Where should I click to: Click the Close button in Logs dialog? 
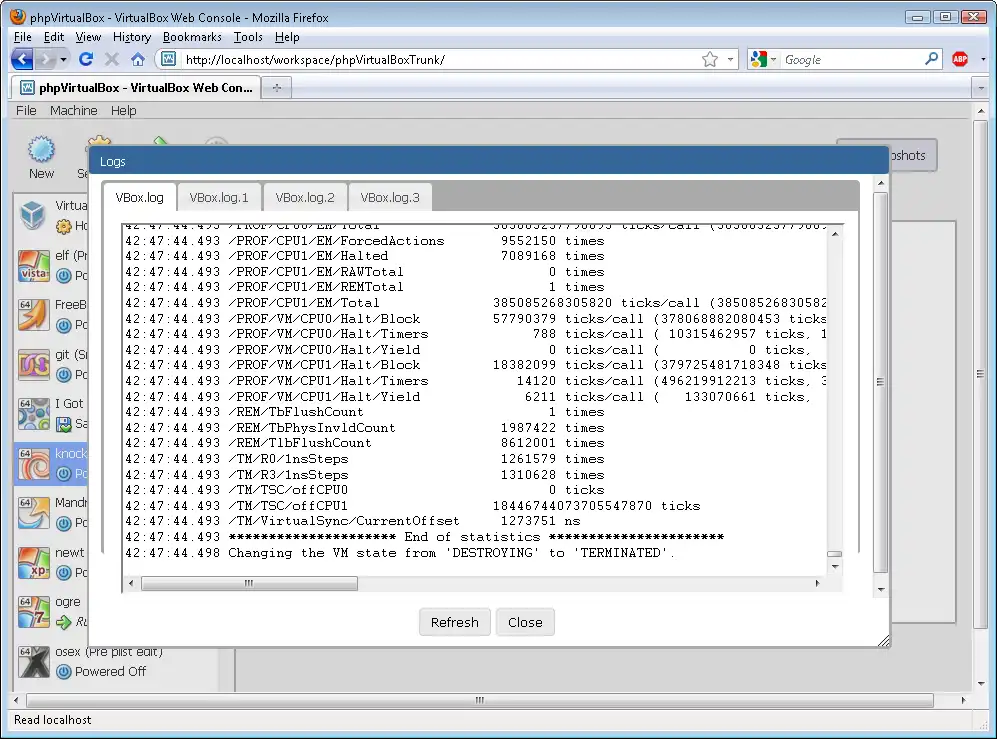[x=525, y=622]
